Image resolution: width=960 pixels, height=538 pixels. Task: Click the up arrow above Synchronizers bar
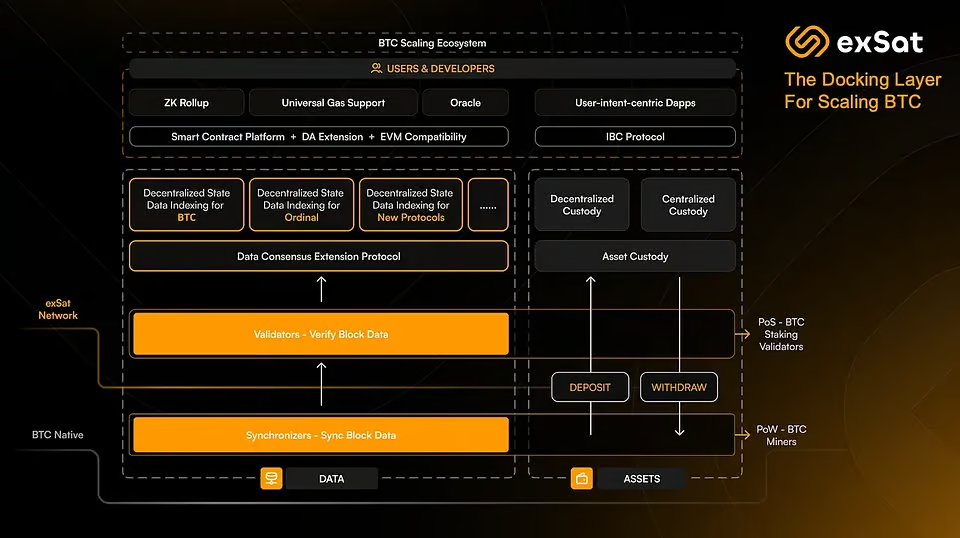pyautogui.click(x=321, y=384)
